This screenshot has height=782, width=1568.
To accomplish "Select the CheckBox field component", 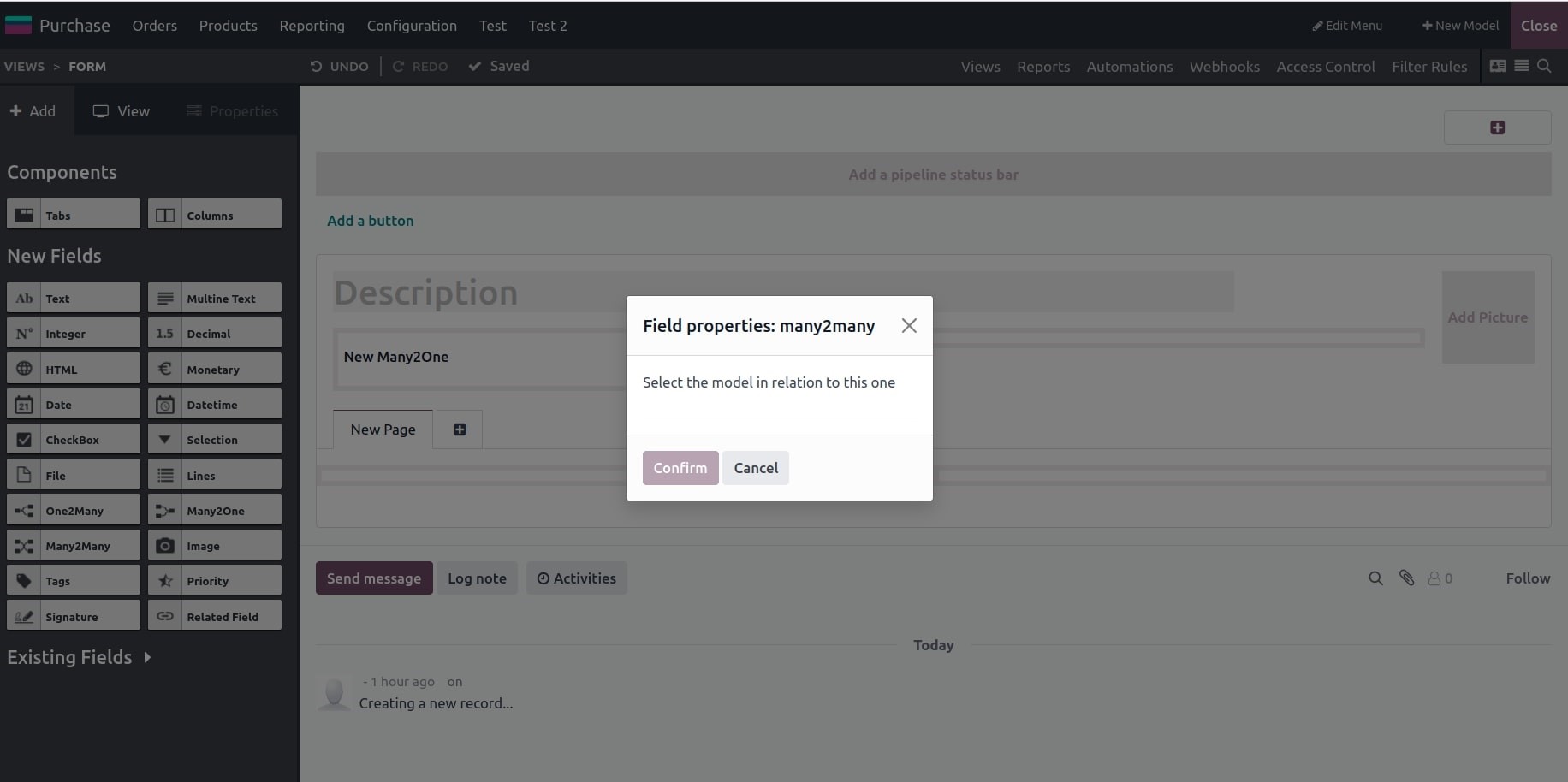I will pos(74,439).
